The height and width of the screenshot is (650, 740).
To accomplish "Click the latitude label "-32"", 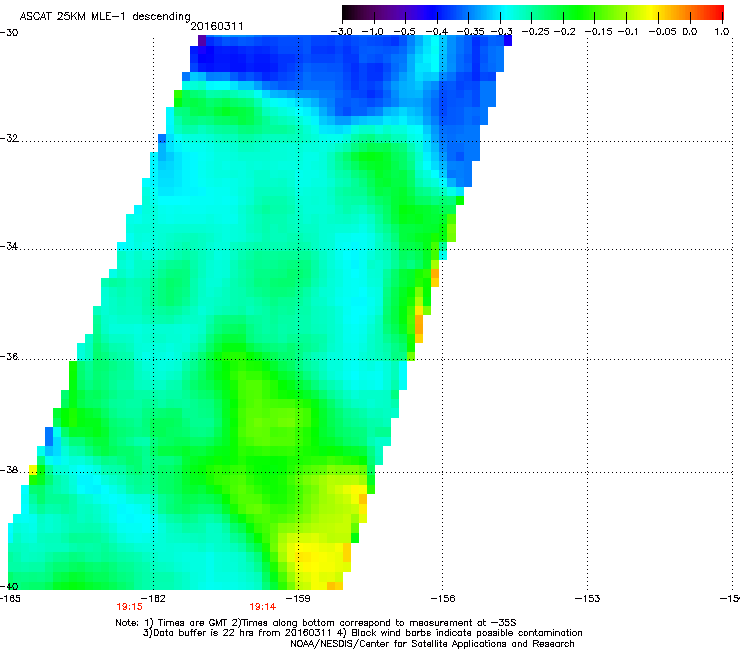I will coord(9,138).
